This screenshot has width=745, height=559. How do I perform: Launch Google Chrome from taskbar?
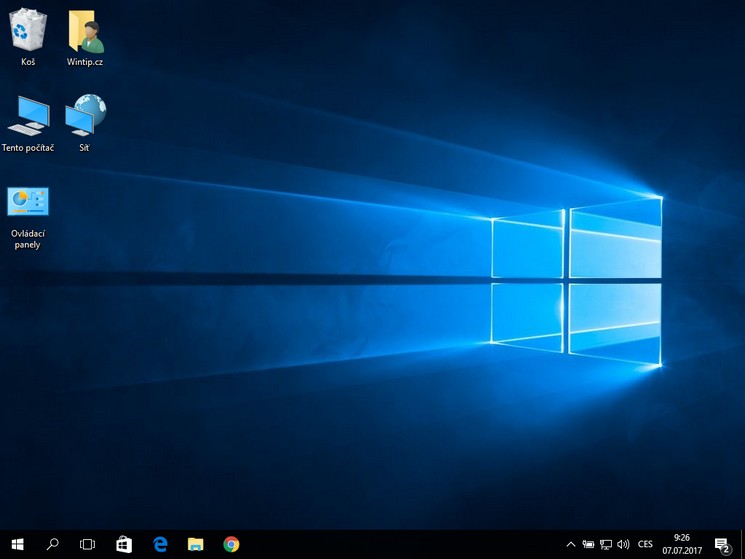[231, 544]
